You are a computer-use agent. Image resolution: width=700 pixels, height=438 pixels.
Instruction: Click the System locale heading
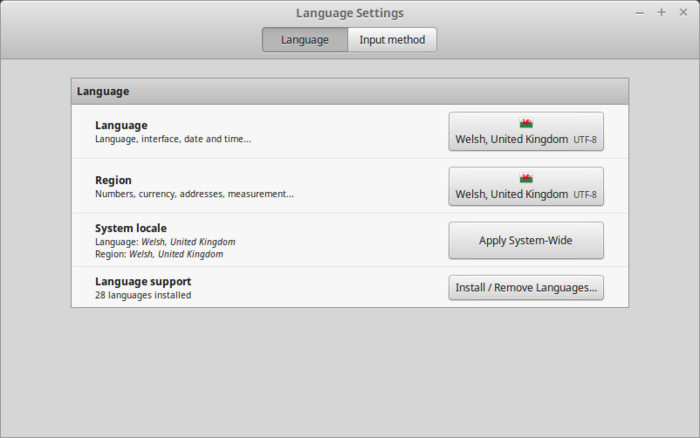tap(131, 228)
